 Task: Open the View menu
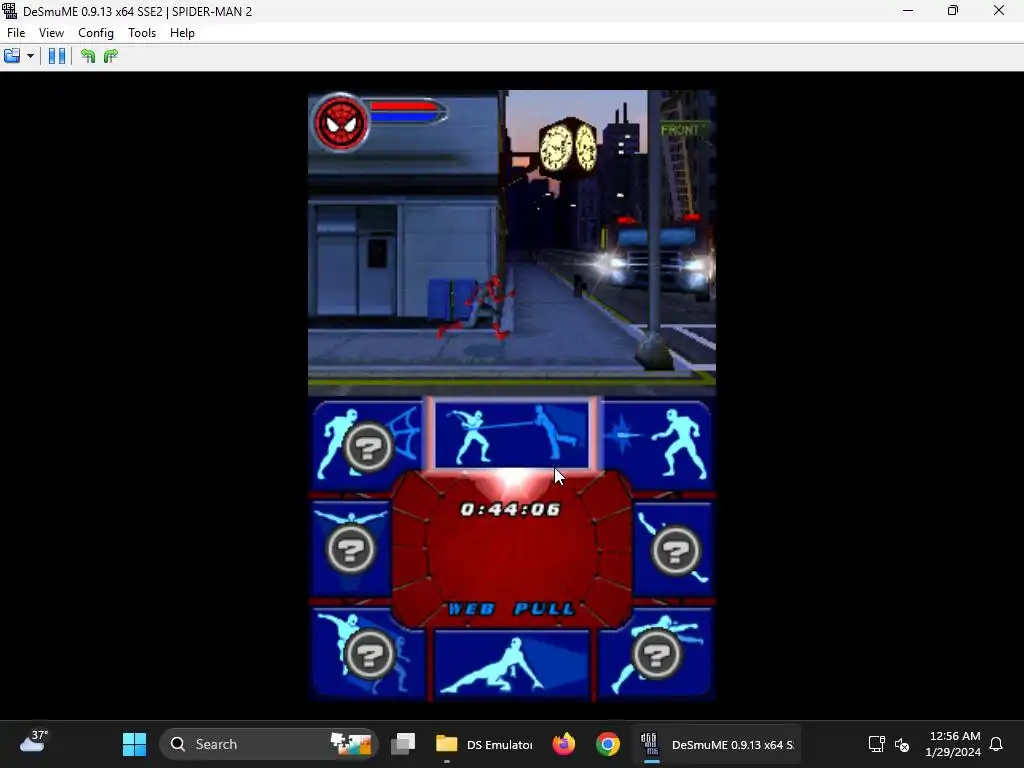pos(51,33)
